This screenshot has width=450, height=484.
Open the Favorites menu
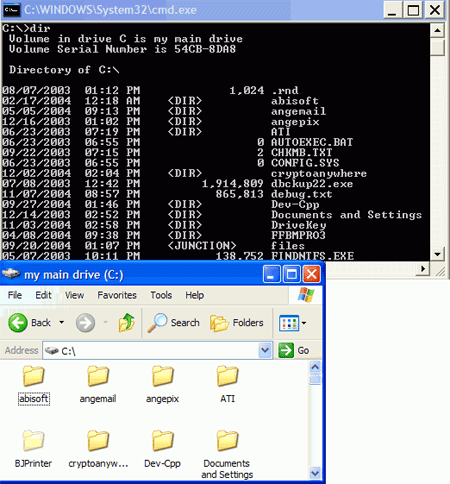117,295
